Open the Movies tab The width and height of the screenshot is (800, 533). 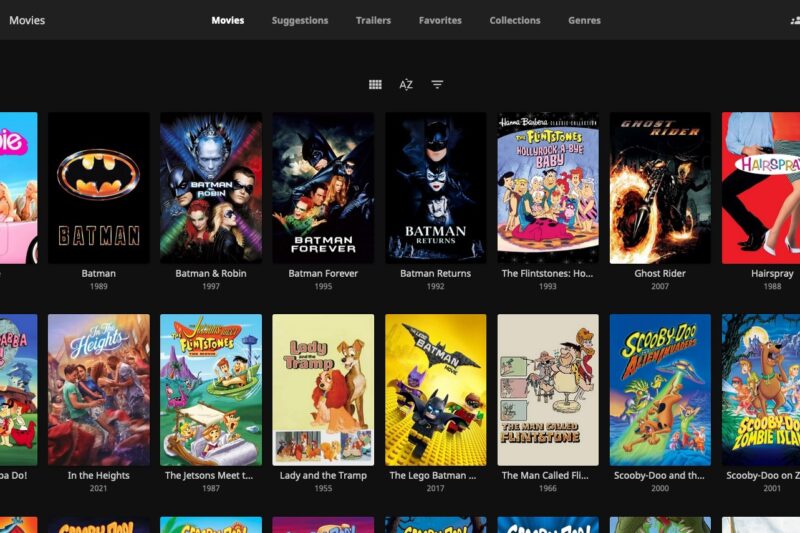(228, 20)
